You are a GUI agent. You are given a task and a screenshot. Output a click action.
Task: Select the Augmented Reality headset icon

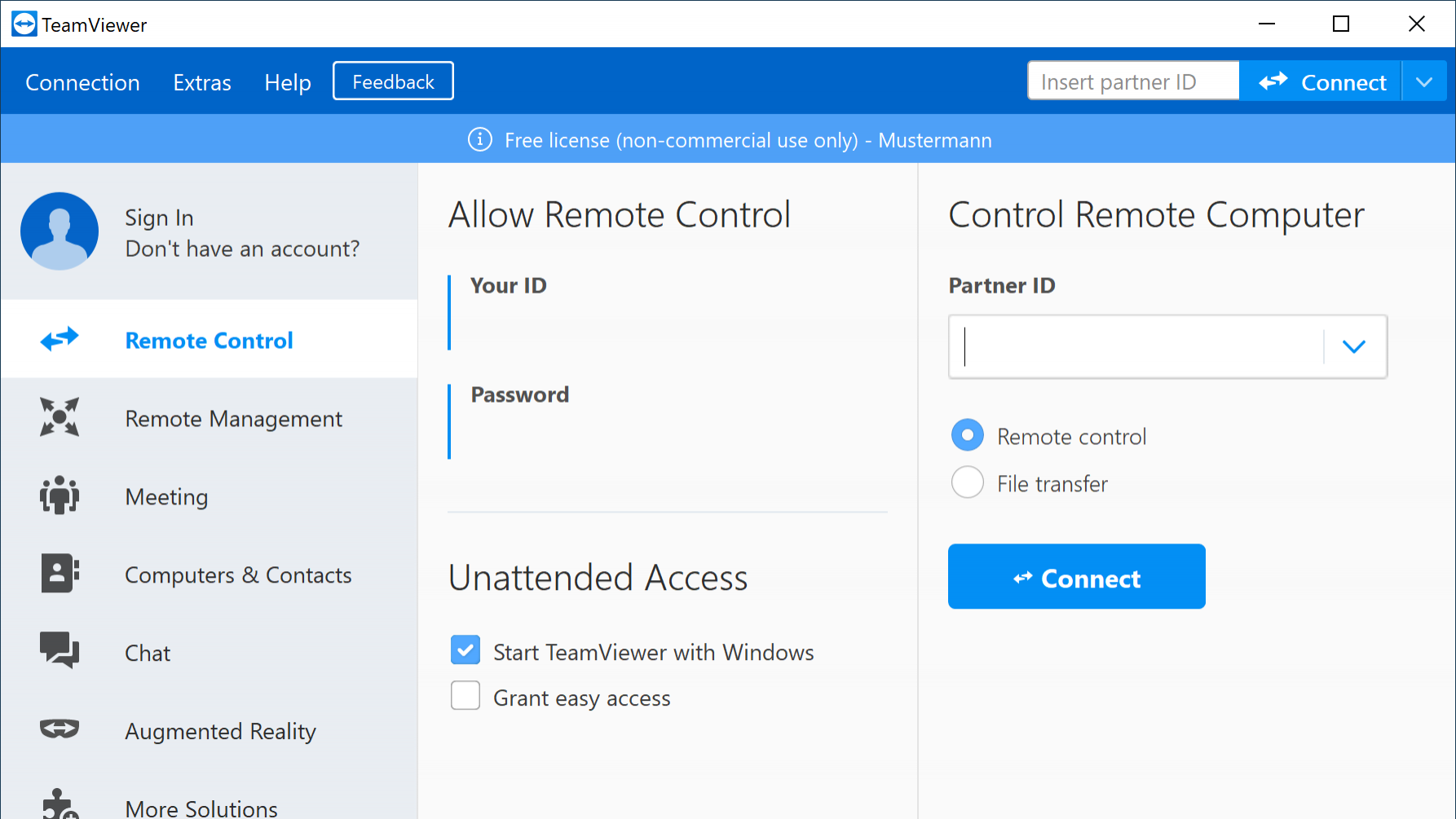[x=60, y=729]
